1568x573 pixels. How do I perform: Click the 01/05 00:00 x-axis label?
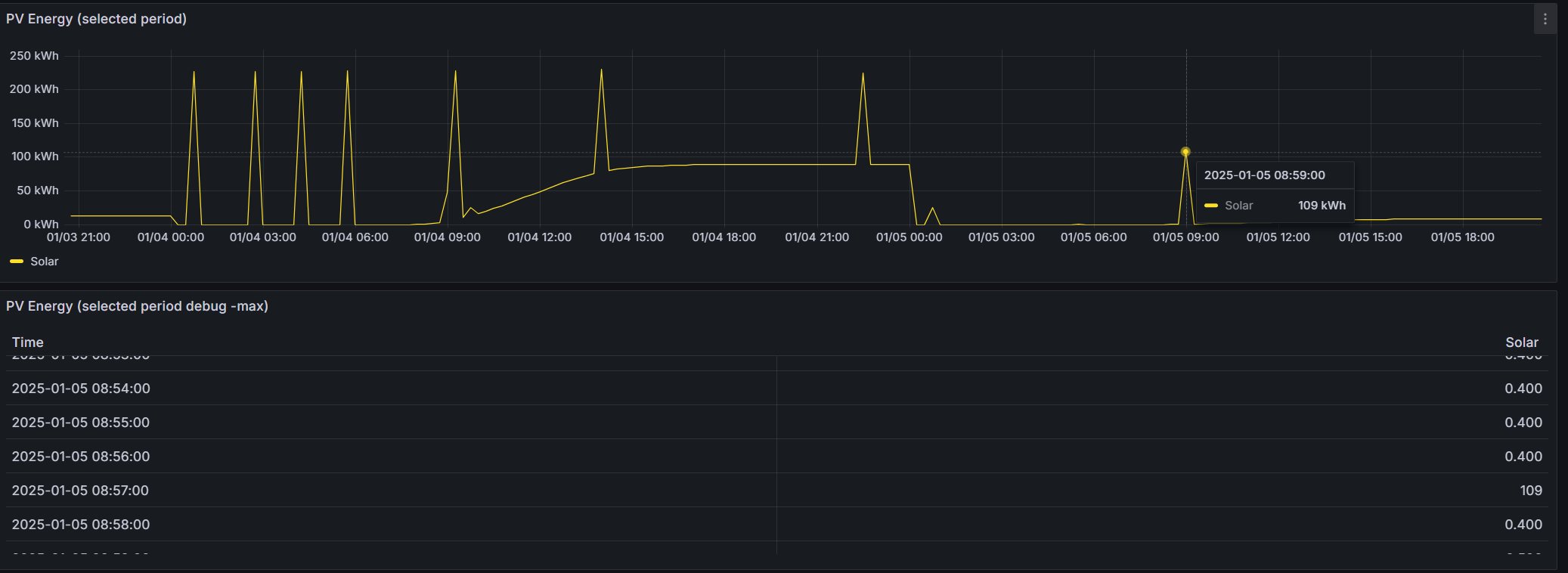[x=909, y=237]
